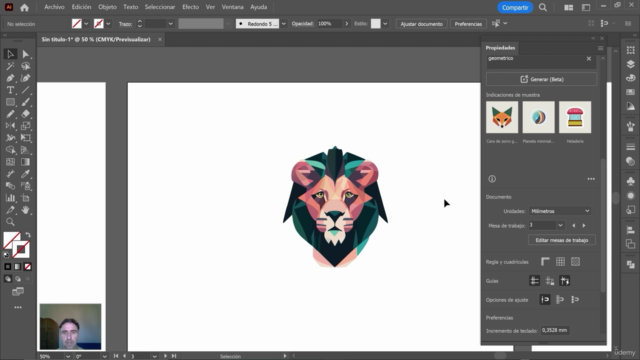Select the Eraser tool
The image size is (640, 360).
pos(26,114)
